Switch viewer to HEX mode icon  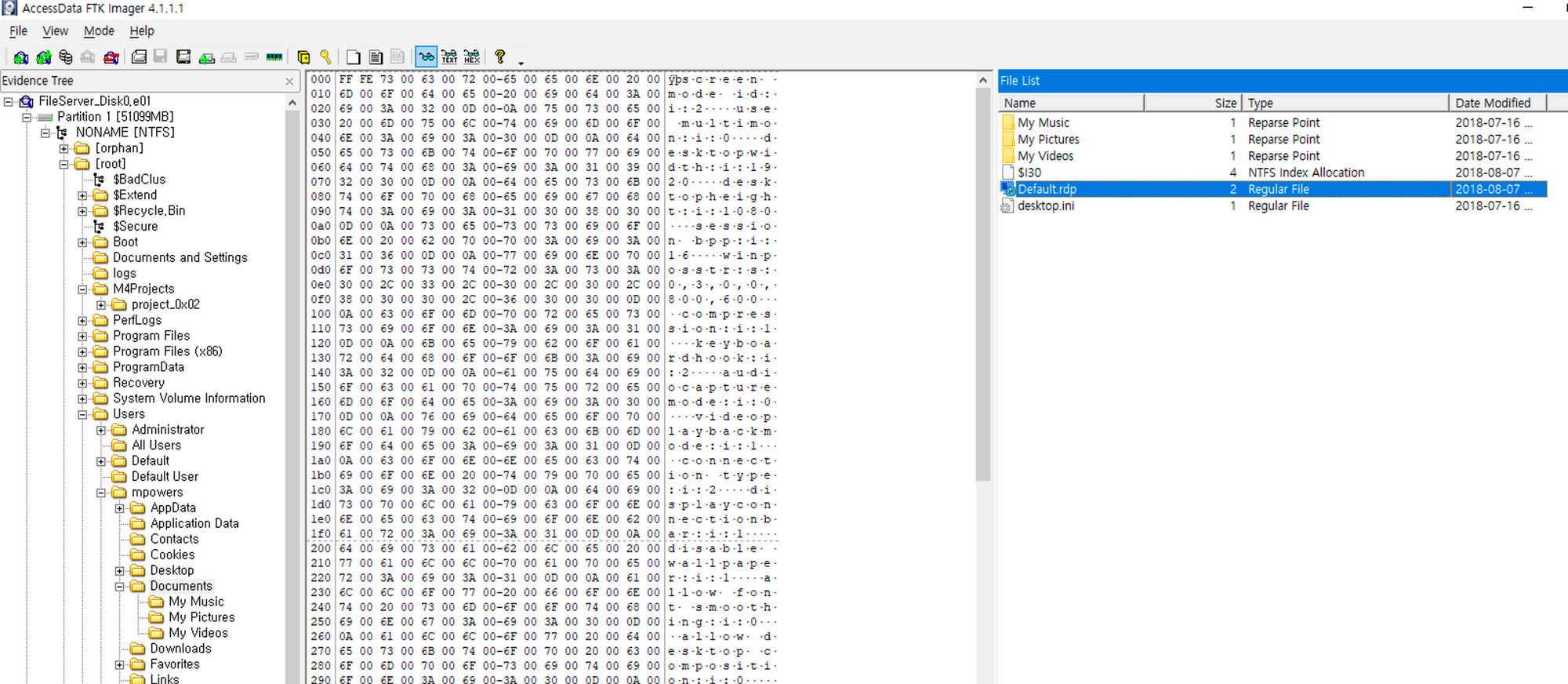472,57
